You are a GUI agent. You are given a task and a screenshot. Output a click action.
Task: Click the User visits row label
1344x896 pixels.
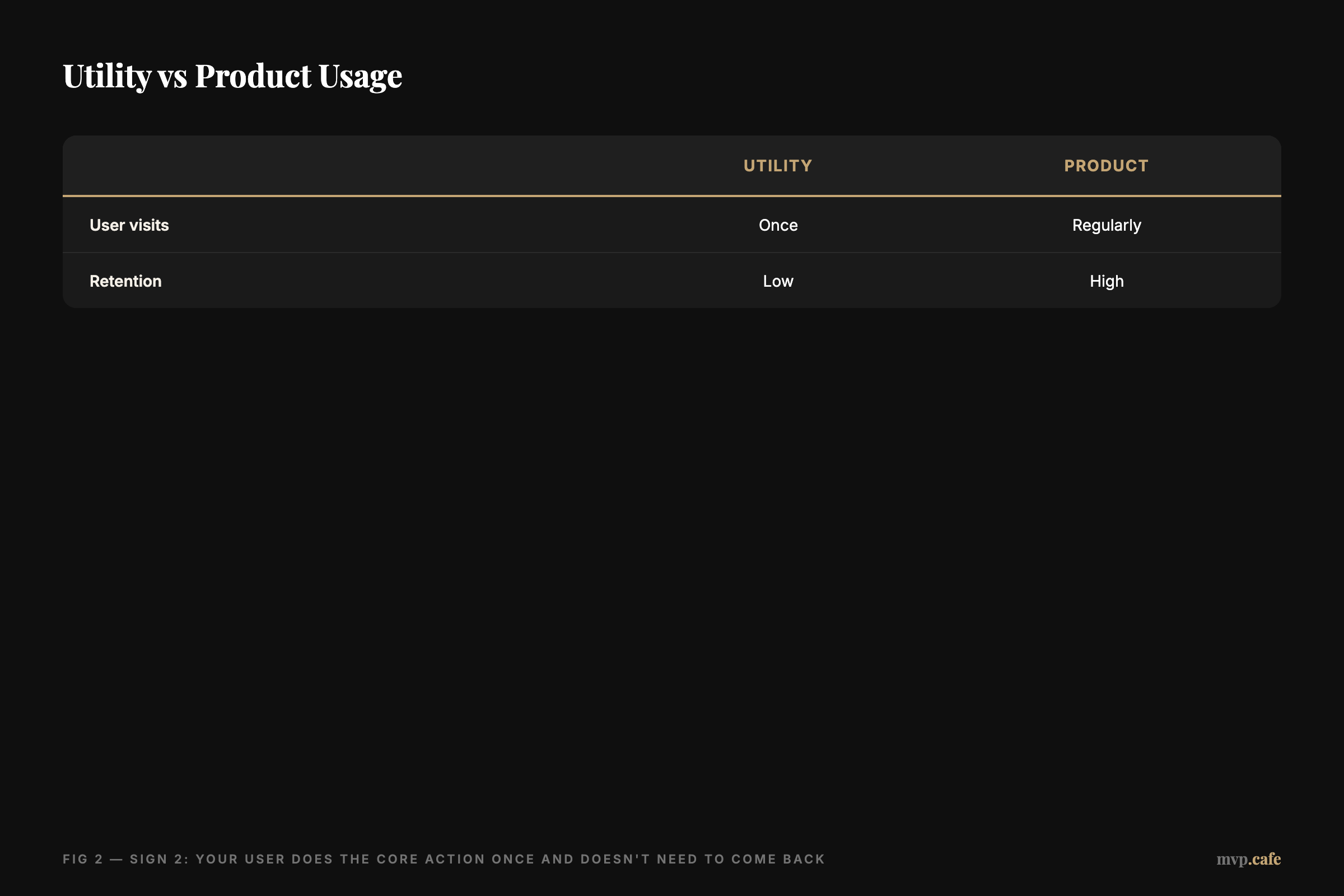point(129,225)
